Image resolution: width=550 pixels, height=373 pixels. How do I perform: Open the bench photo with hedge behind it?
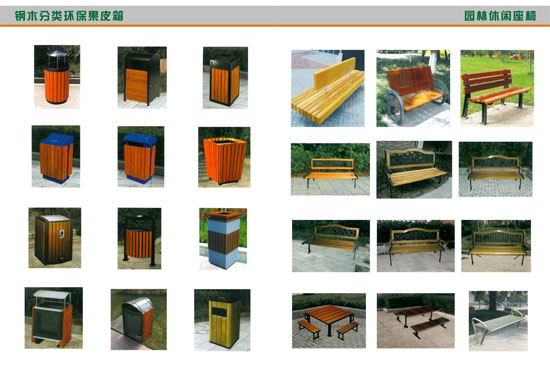coord(330,169)
